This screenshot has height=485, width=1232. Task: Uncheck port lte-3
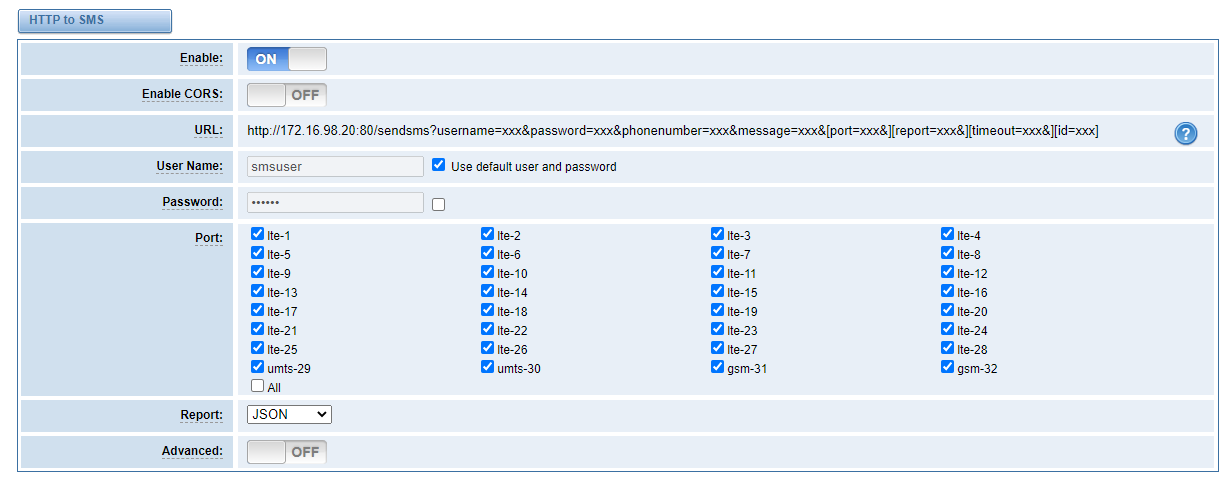pyautogui.click(x=718, y=234)
